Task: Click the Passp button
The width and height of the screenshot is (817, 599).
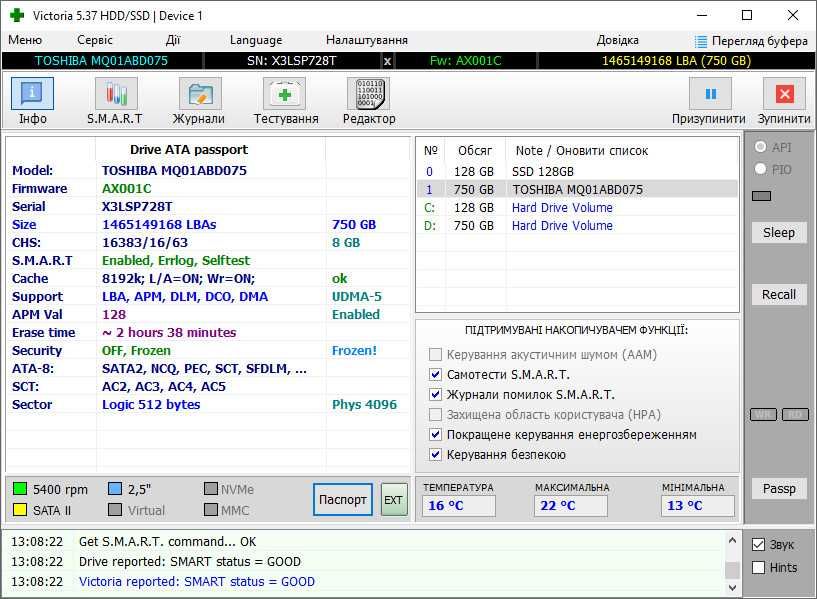Action: click(x=779, y=489)
